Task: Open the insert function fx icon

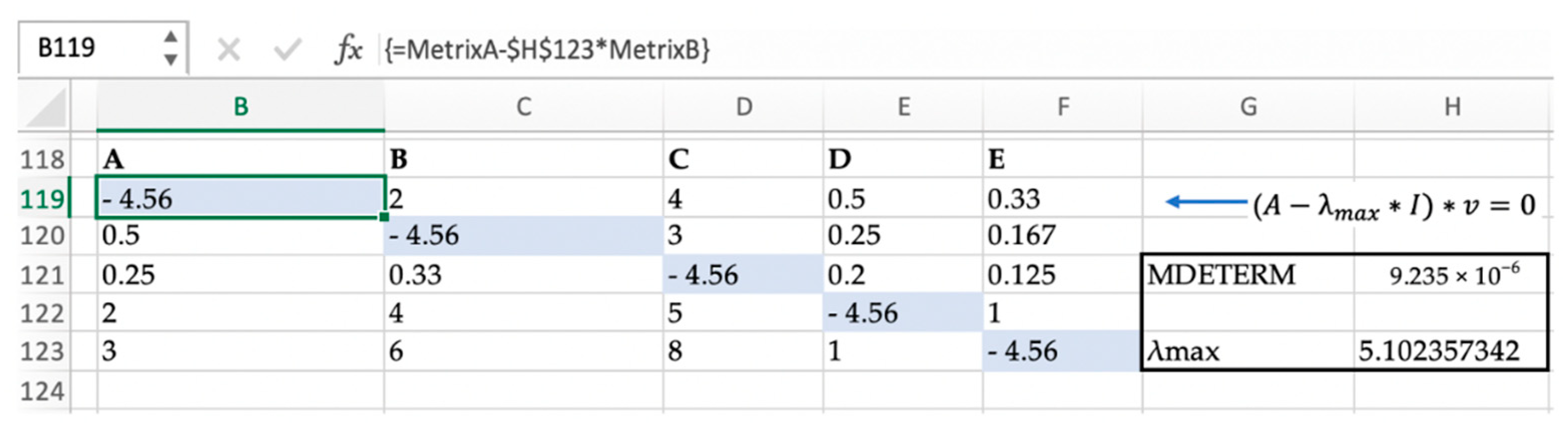Action: pyautogui.click(x=349, y=49)
